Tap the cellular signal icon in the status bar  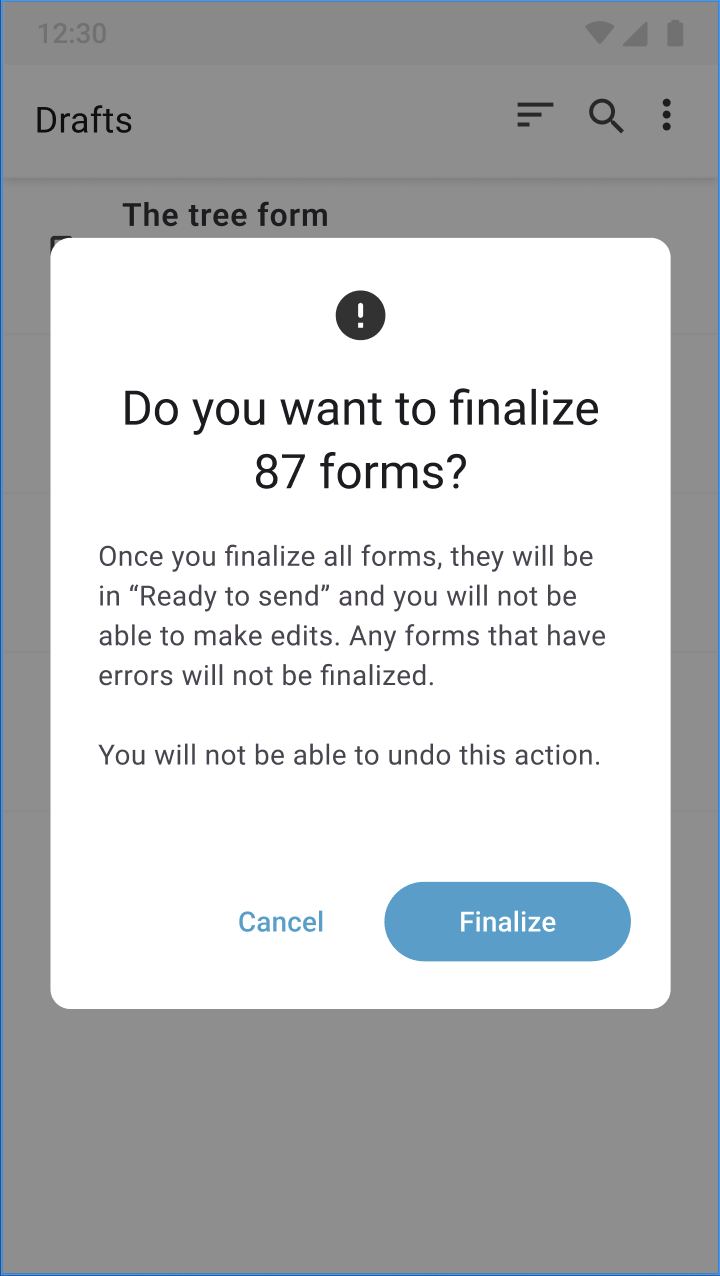point(634,33)
